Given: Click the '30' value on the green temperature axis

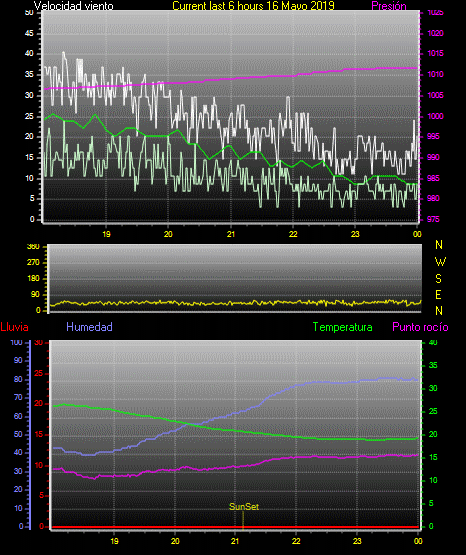Looking at the screenshot, I should (433, 388).
